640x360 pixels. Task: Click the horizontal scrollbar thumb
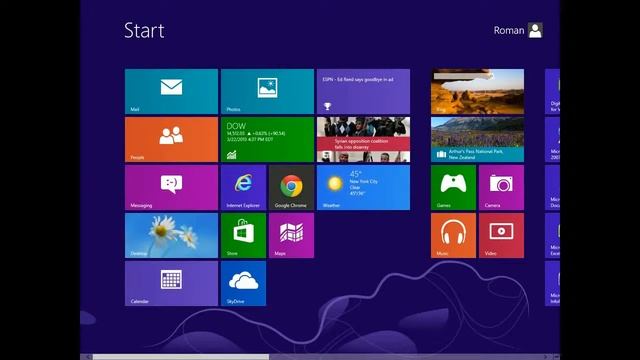[x=181, y=357]
